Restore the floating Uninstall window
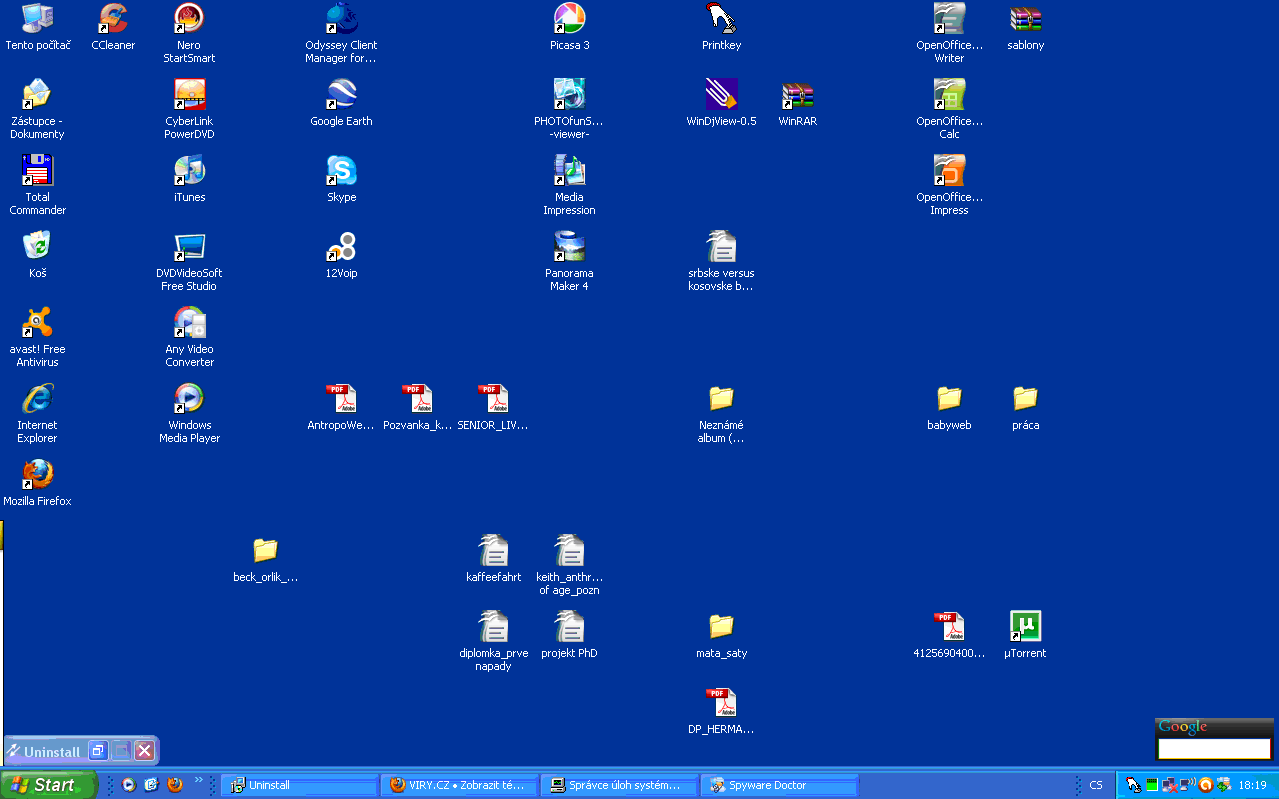 click(x=97, y=751)
